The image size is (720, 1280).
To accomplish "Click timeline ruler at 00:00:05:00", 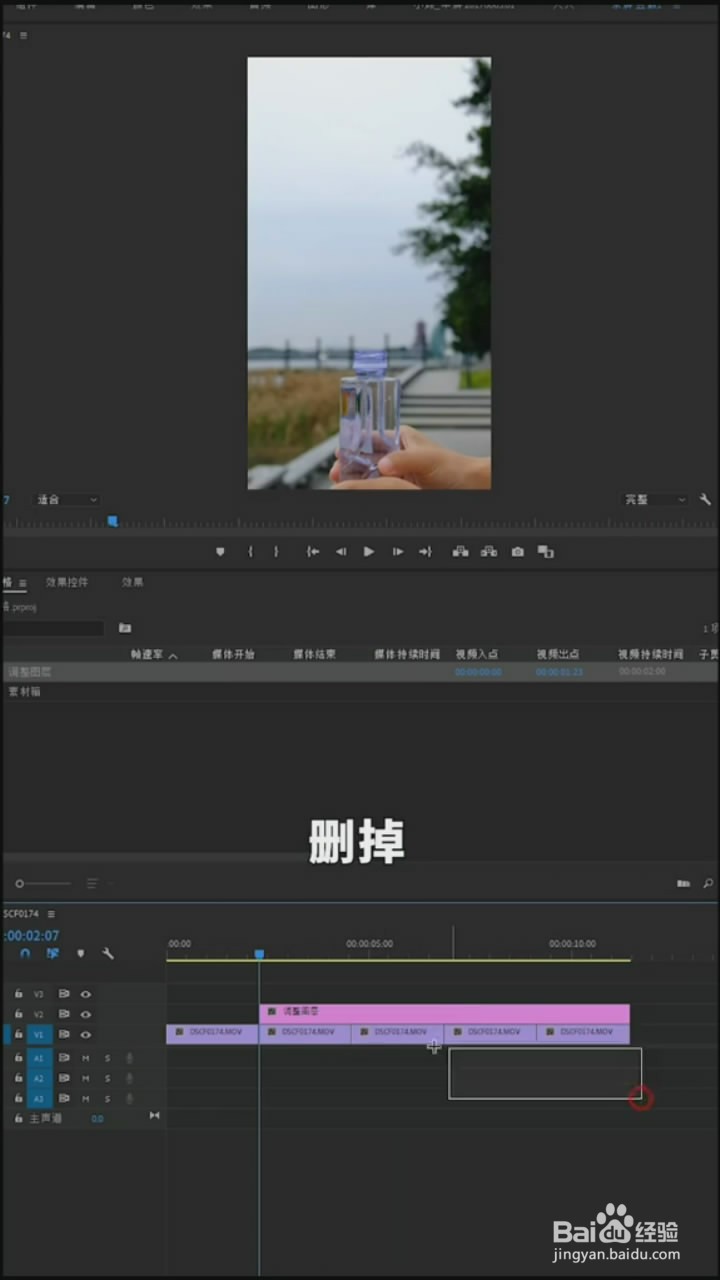I will 369,944.
